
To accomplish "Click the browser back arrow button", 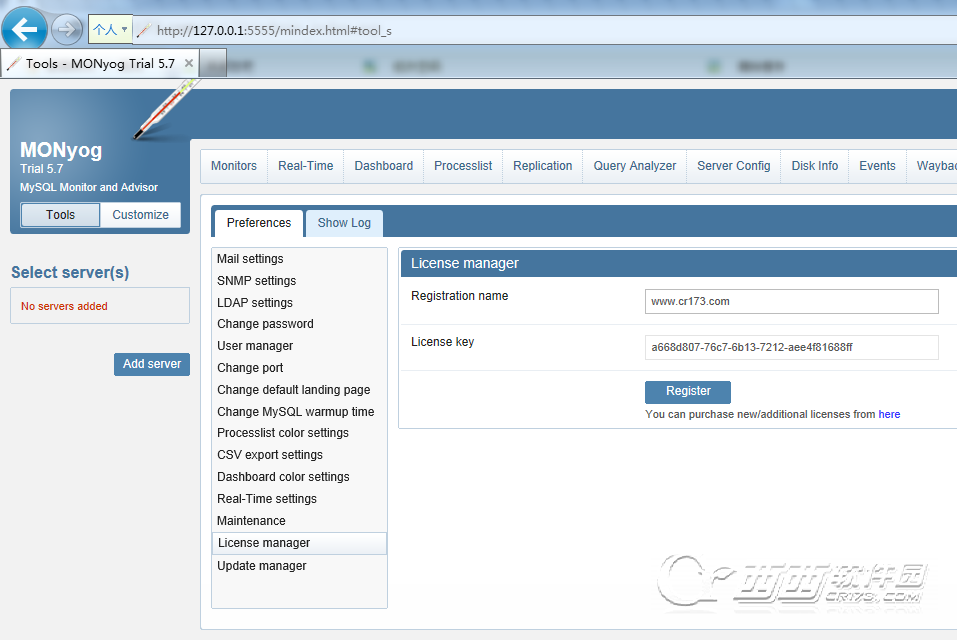I will pyautogui.click(x=24, y=29).
